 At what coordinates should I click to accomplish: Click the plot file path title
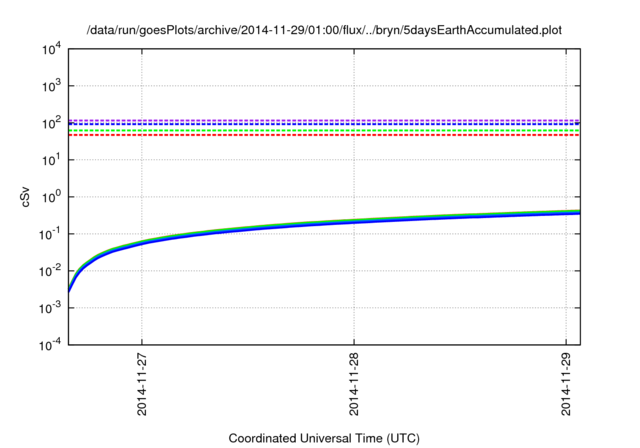[324, 30]
